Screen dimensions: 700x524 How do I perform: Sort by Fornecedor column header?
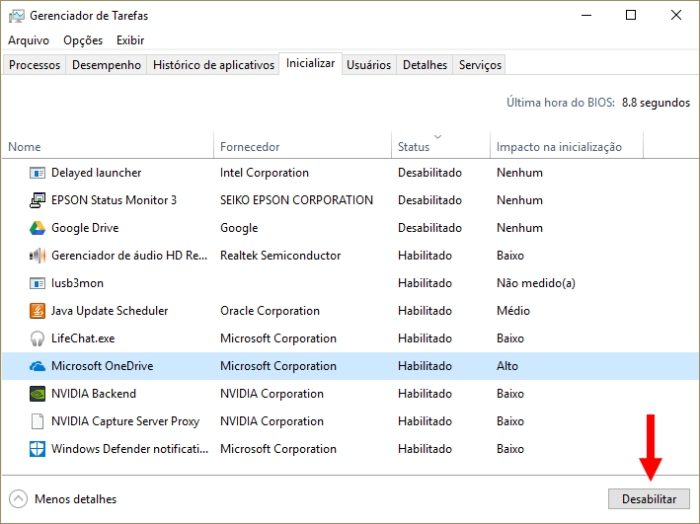[303, 146]
